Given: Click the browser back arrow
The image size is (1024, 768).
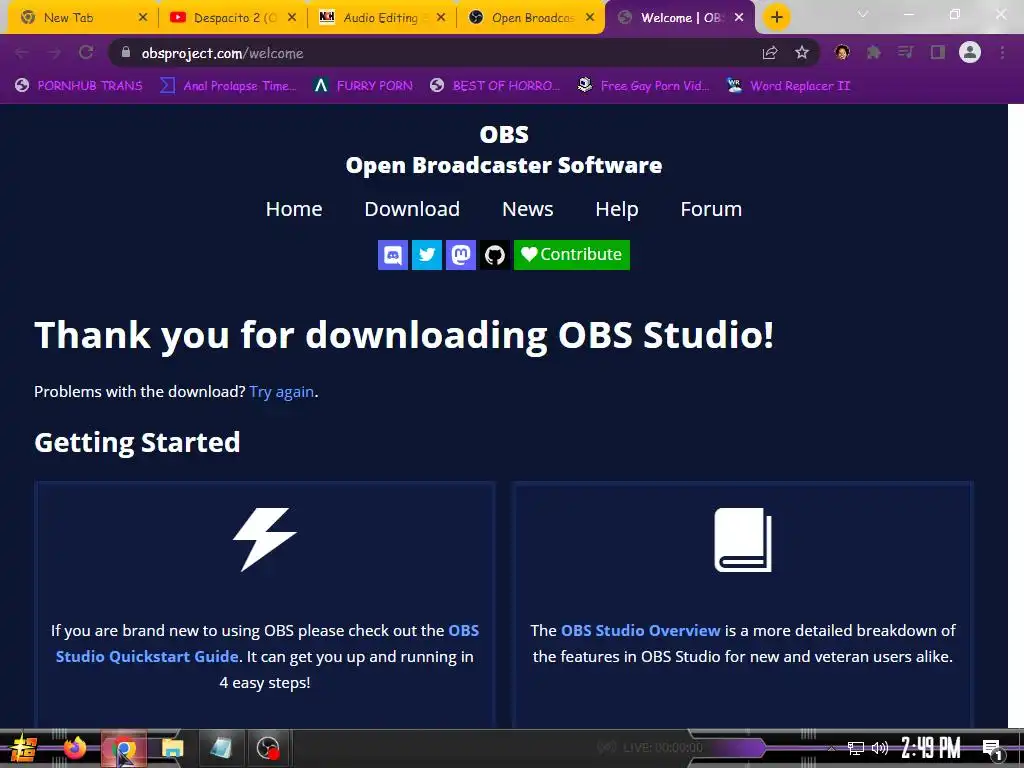Looking at the screenshot, I should coord(22,53).
